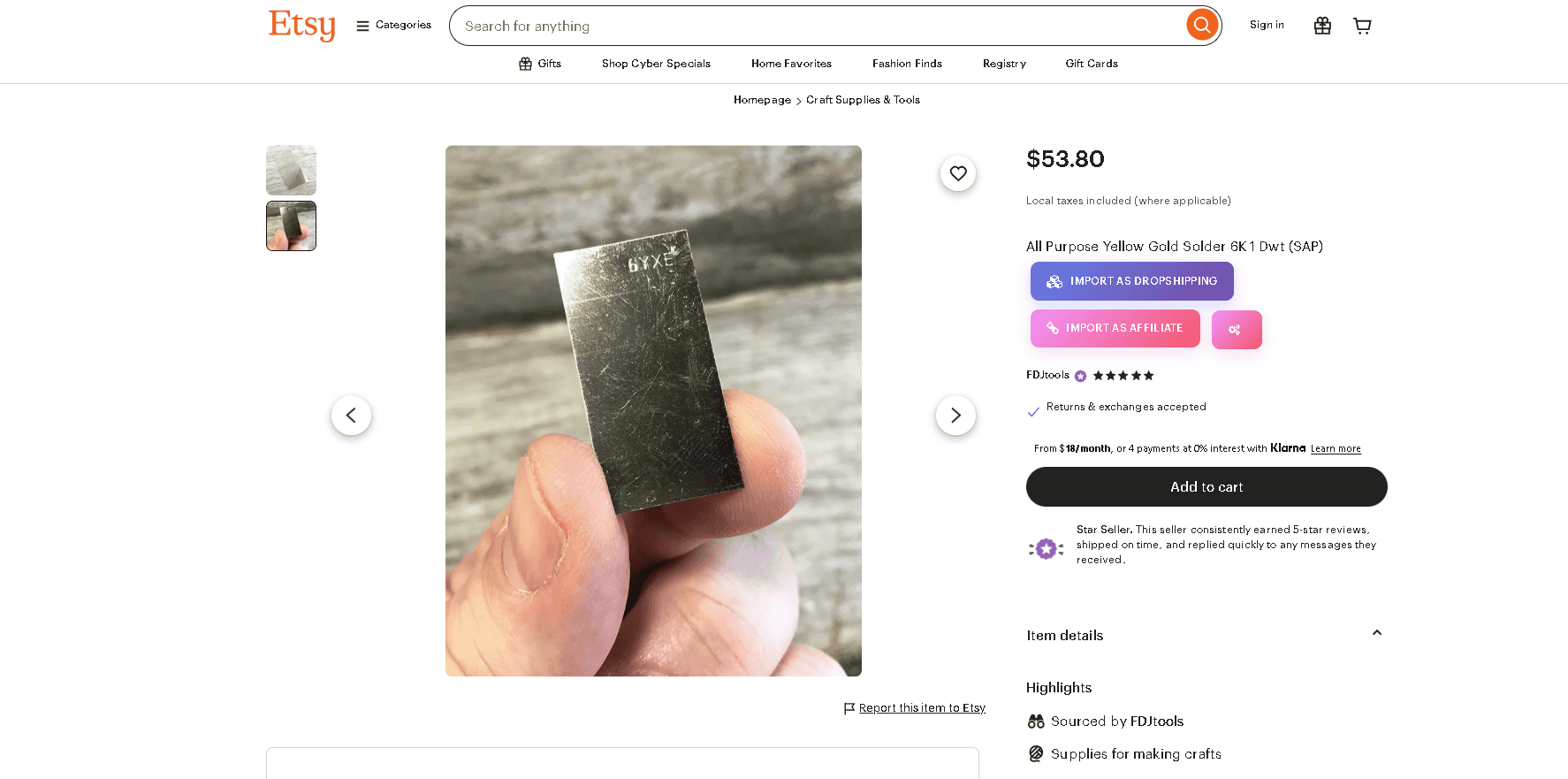Open Shop Cyber Specials menu item
This screenshot has height=779, width=1568.
656,64
